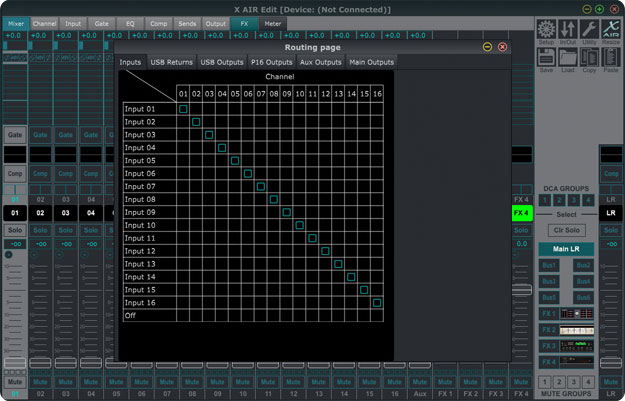Viewport: 625px width, 401px height.
Task: Select the Bus1 sends button
Action: pyautogui.click(x=549, y=265)
